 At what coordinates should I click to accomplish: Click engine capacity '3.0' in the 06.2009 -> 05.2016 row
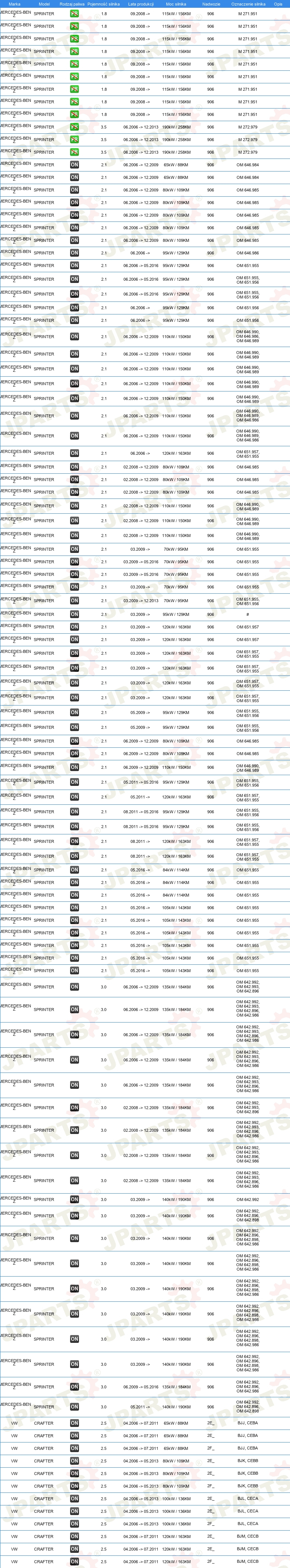103,1387
